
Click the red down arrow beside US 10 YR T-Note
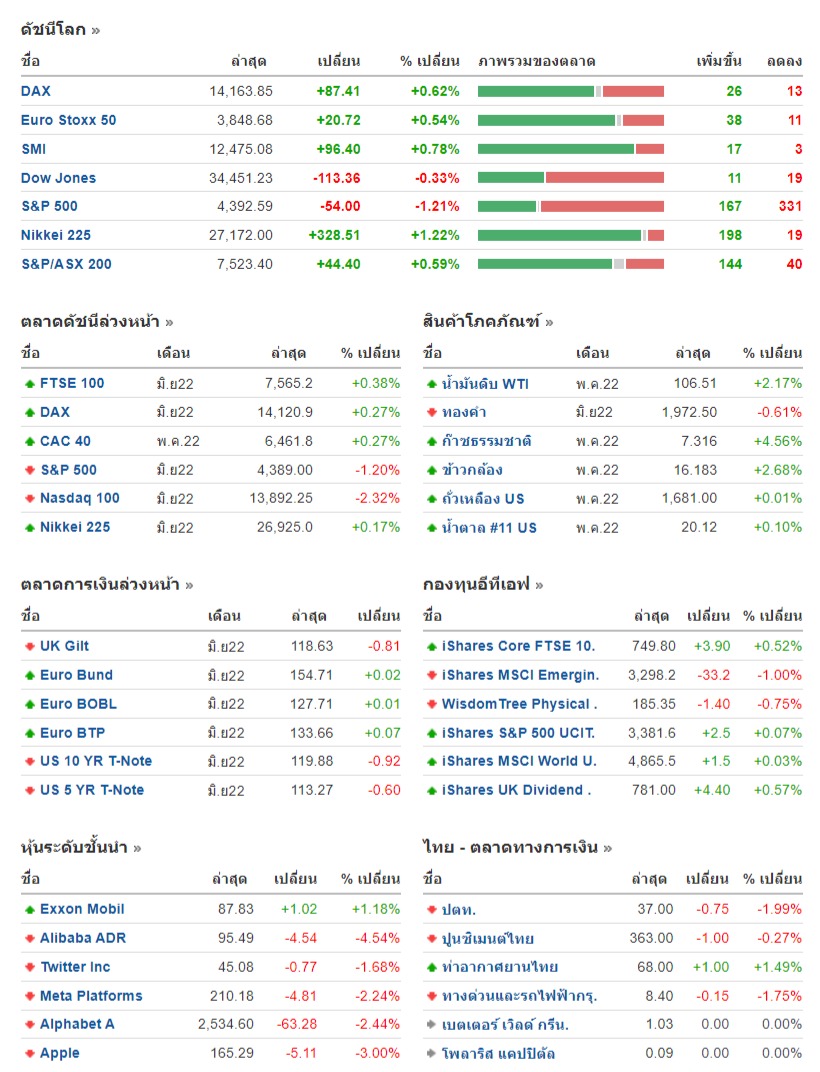29,762
